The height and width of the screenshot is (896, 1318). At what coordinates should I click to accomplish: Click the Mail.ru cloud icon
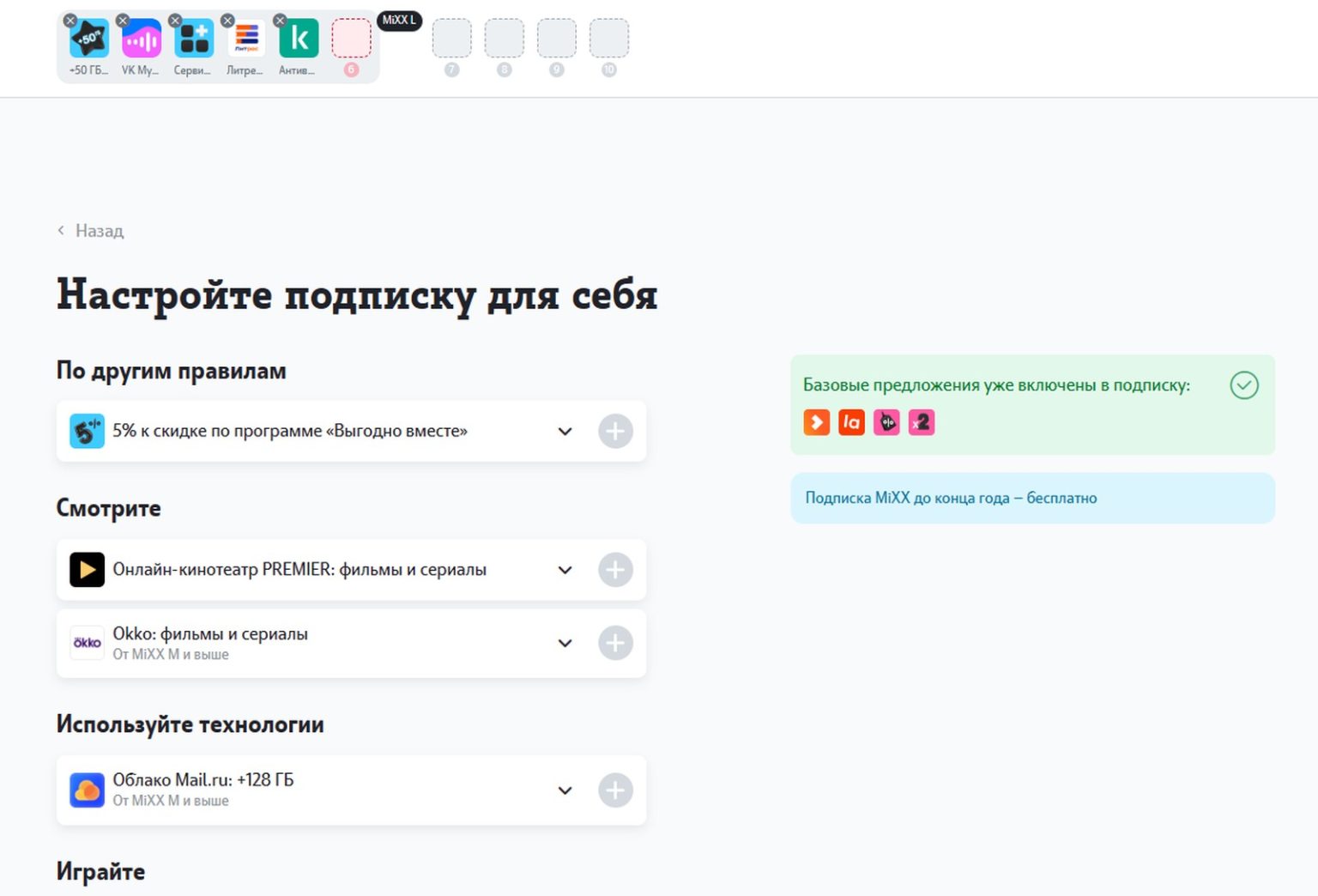(x=87, y=790)
